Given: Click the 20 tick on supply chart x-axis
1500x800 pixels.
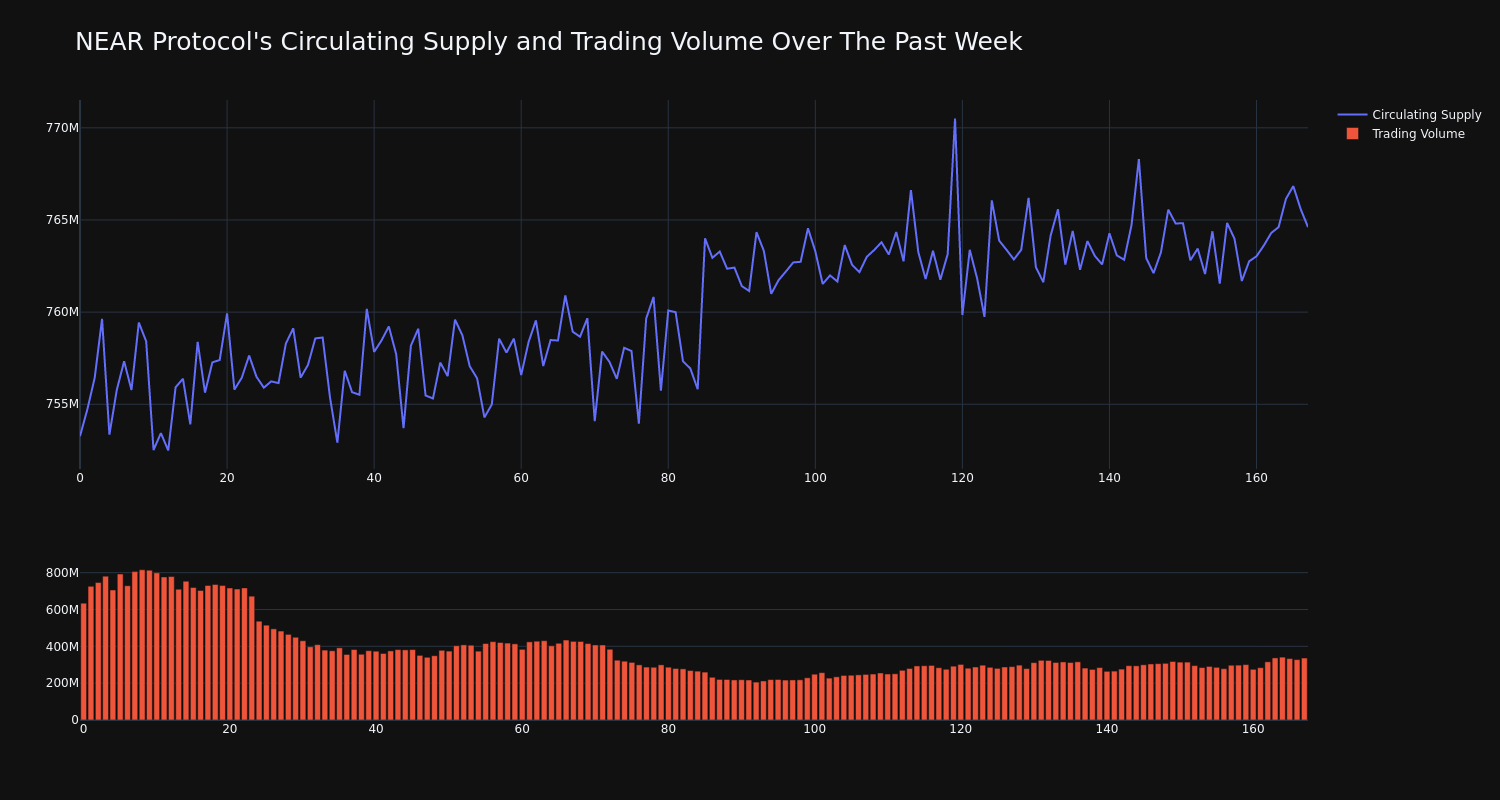Looking at the screenshot, I should pos(227,478).
